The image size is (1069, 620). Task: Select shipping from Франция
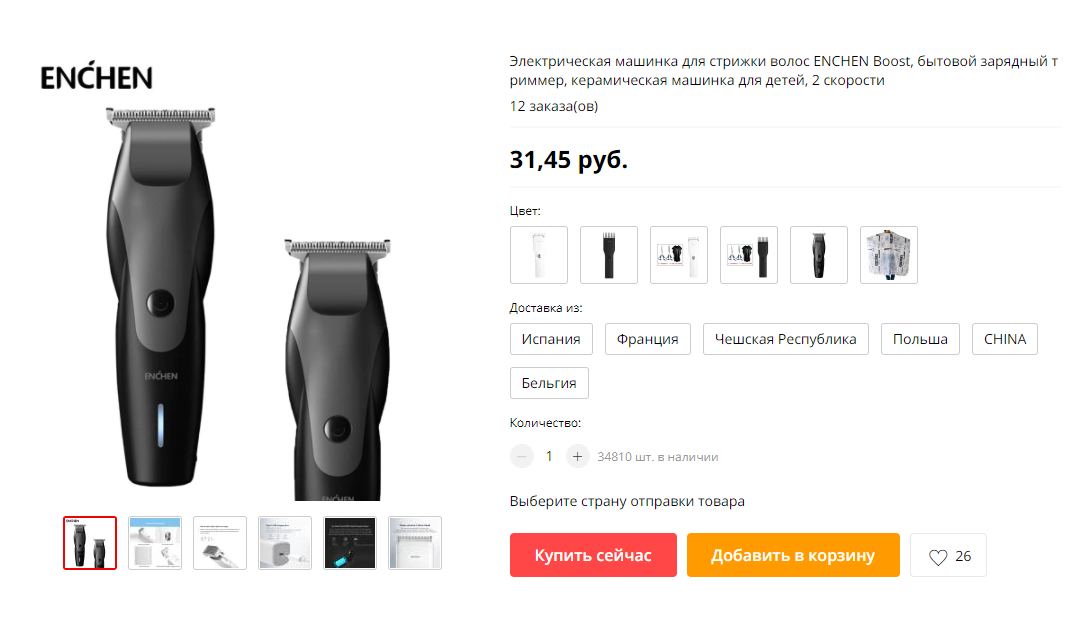(648, 339)
